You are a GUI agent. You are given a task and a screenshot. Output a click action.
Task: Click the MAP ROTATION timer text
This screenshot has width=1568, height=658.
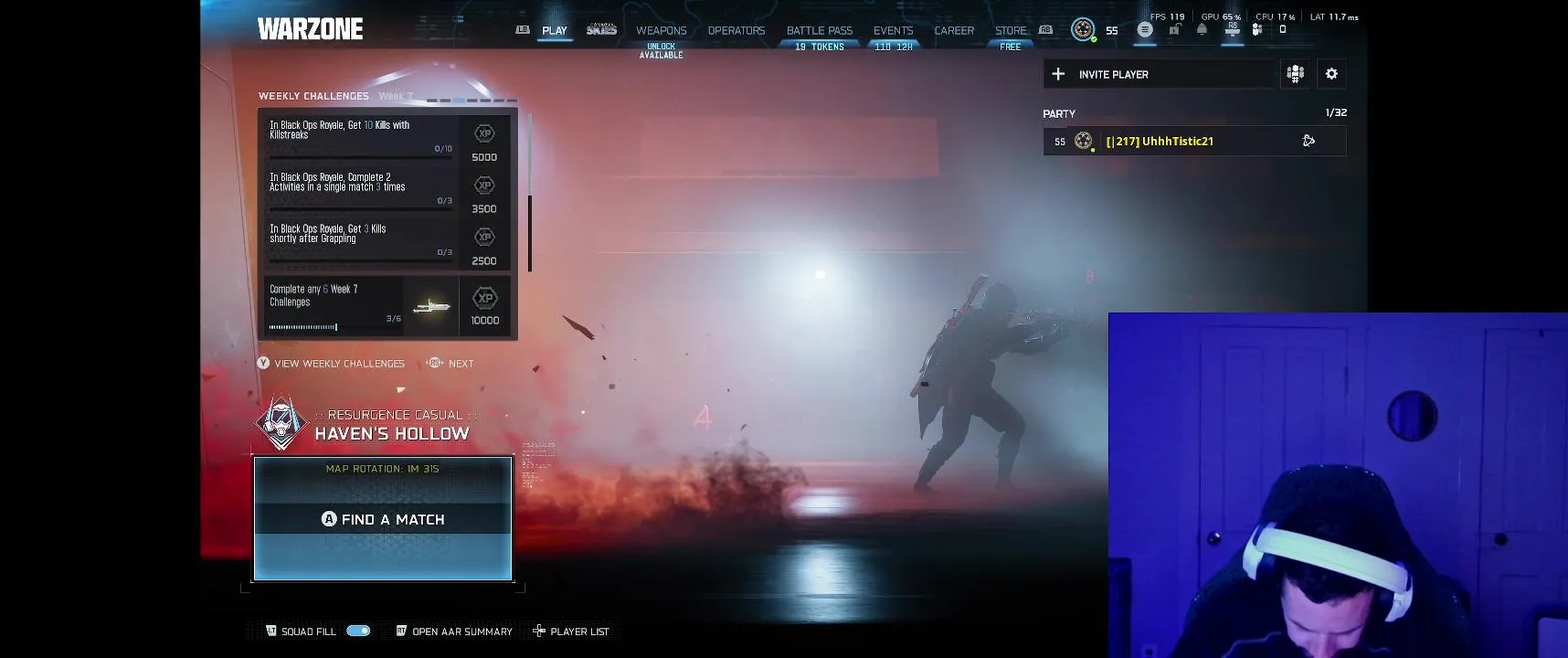pyautogui.click(x=382, y=469)
